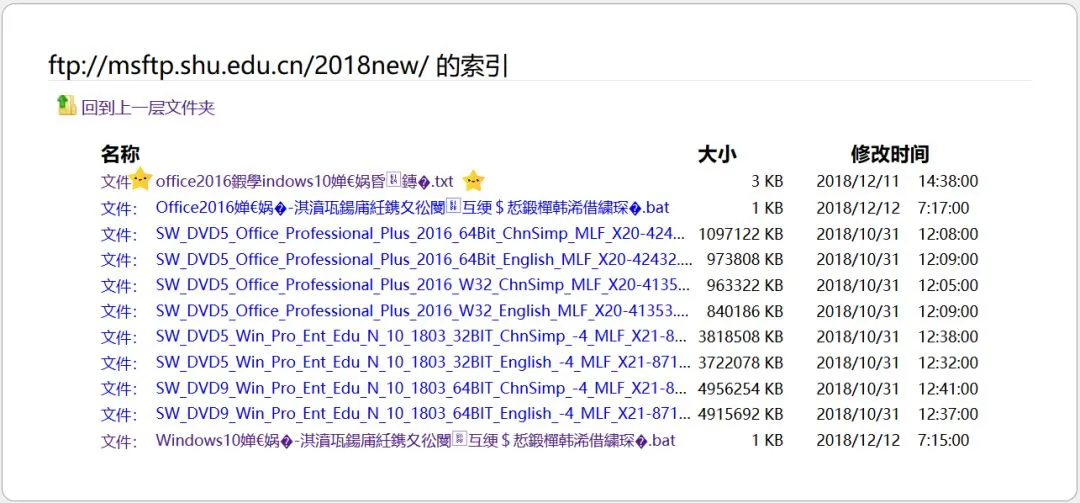Click the 大小 column header
The image size is (1080, 503).
717,154
